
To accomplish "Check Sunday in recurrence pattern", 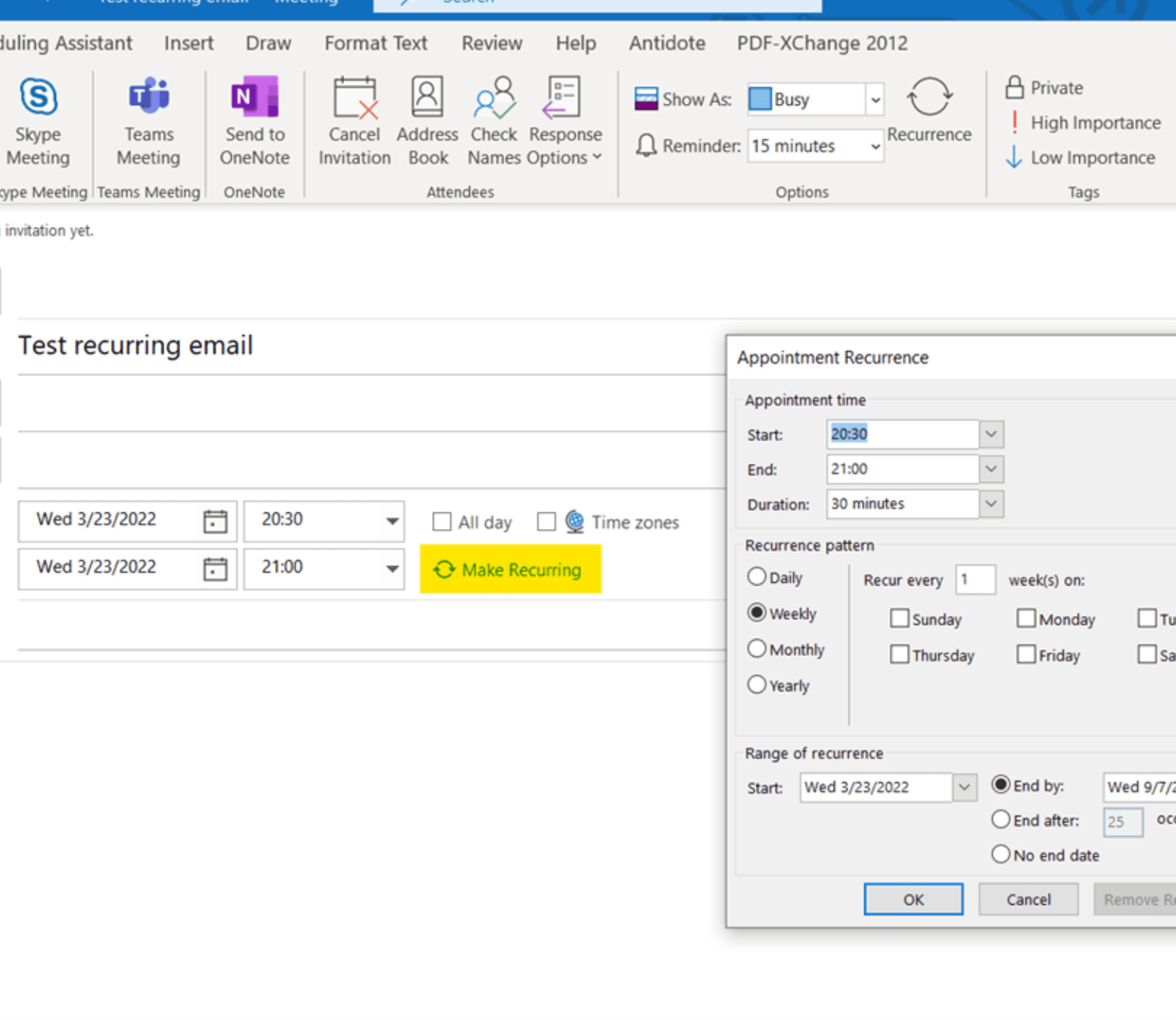I will click(899, 619).
